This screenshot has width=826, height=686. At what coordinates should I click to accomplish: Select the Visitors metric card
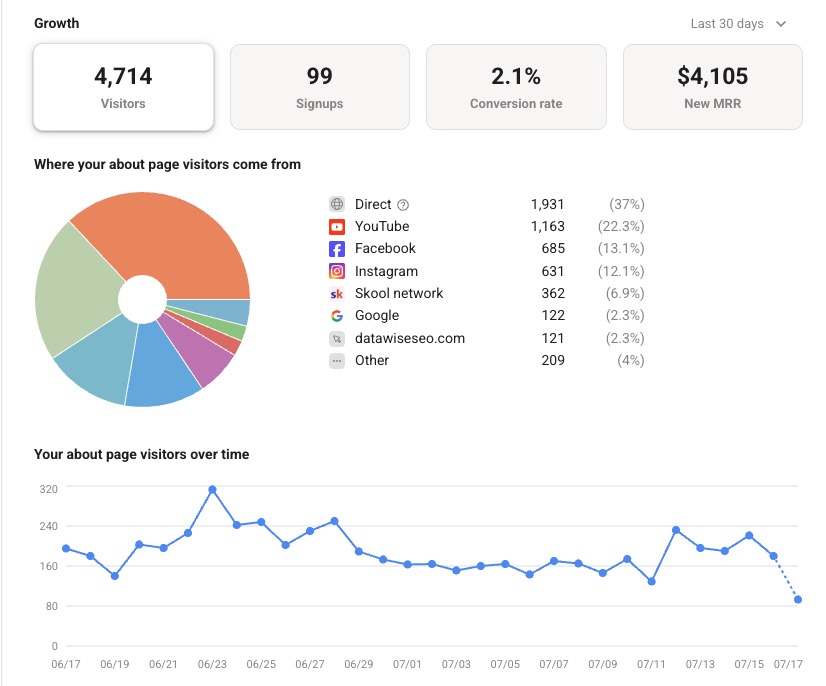(x=123, y=87)
